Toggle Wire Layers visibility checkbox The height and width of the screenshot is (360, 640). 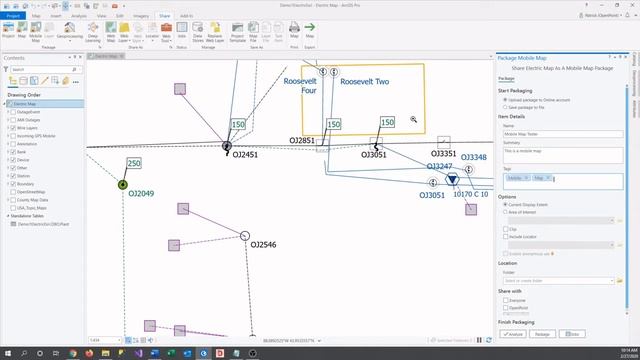tap(13, 128)
